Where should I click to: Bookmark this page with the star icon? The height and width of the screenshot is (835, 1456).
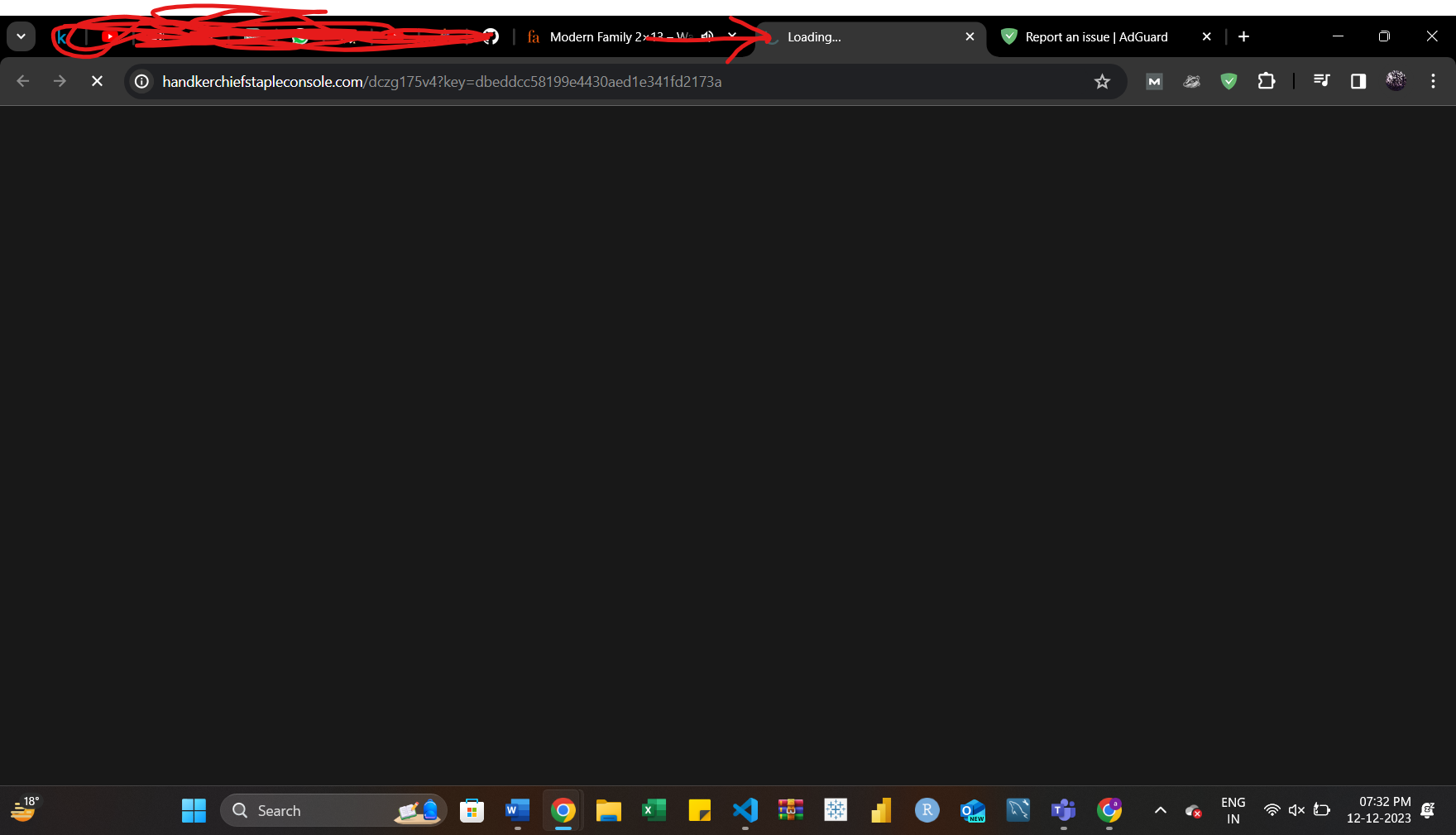tap(1102, 81)
